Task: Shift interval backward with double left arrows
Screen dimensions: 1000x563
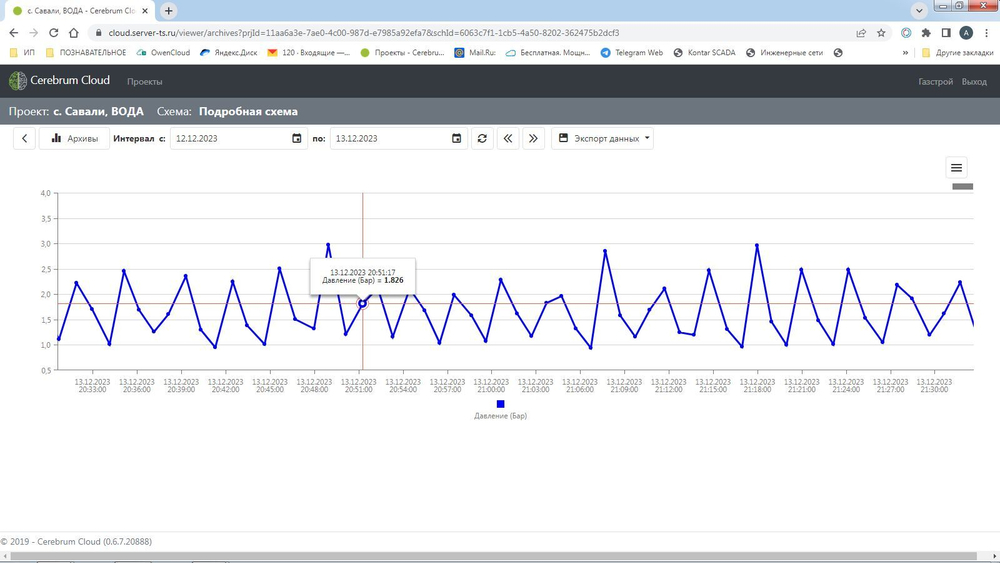Action: 508,138
